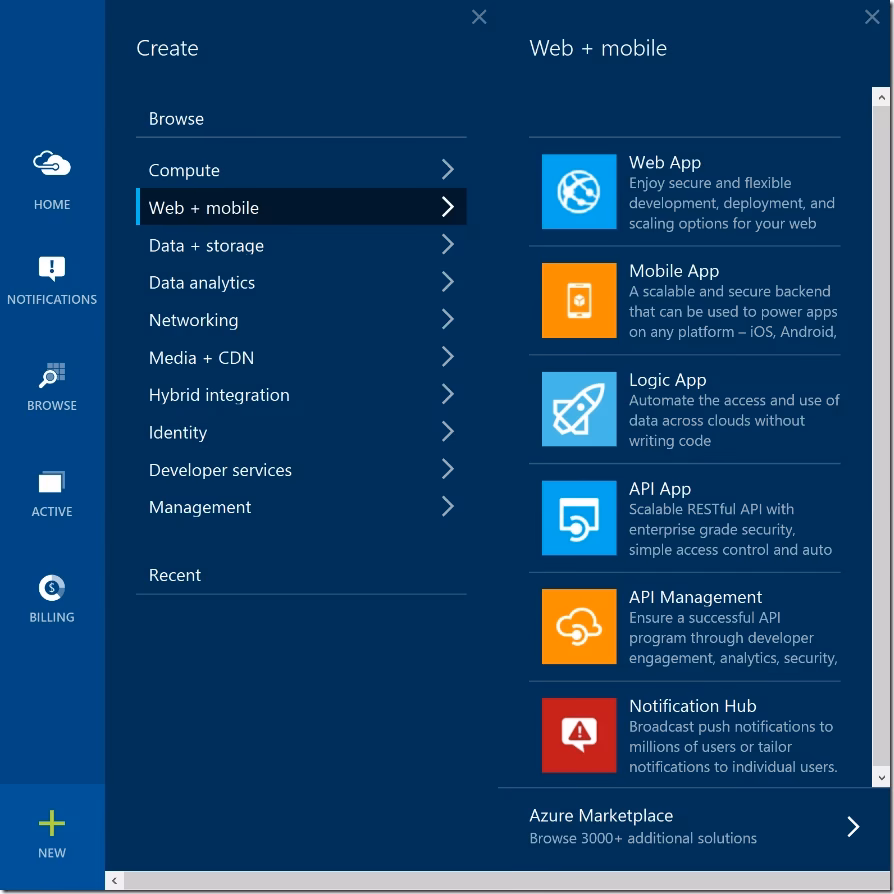Select Developer services category

[x=301, y=470]
